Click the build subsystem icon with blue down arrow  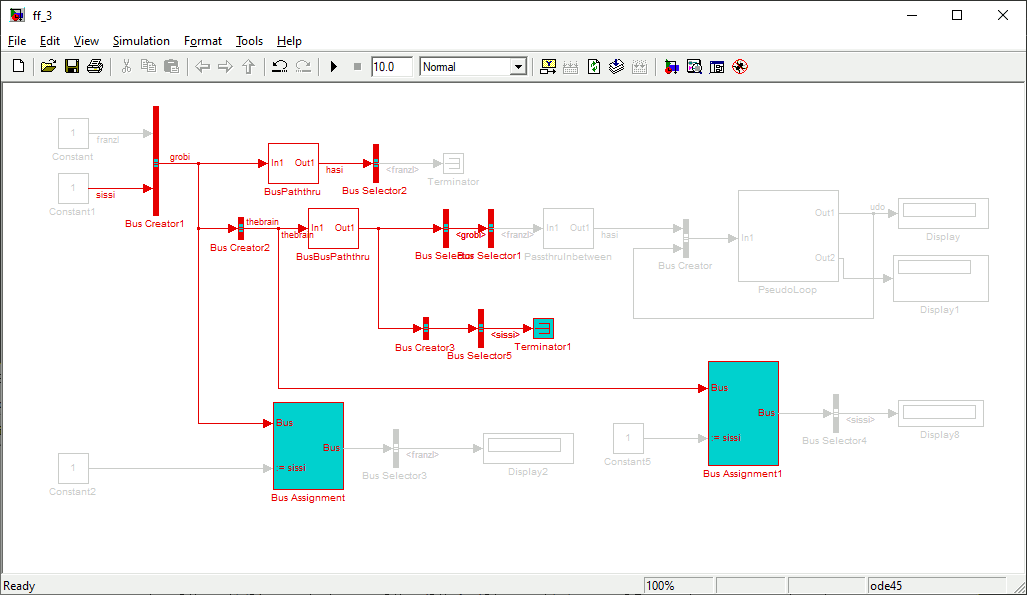616,66
